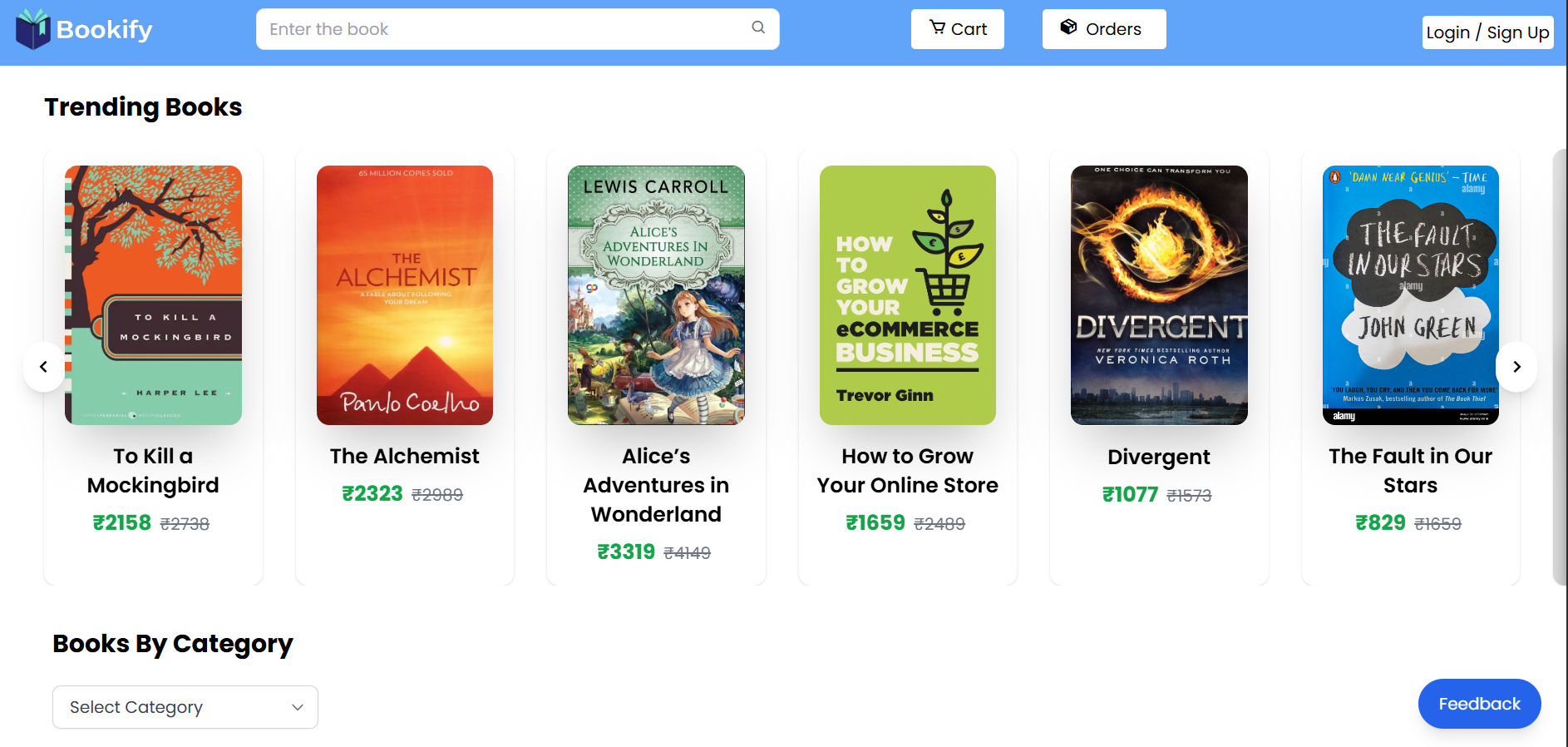
Task: Click the ₹829 price of Fault in Our Stars
Action: pyautogui.click(x=1381, y=523)
